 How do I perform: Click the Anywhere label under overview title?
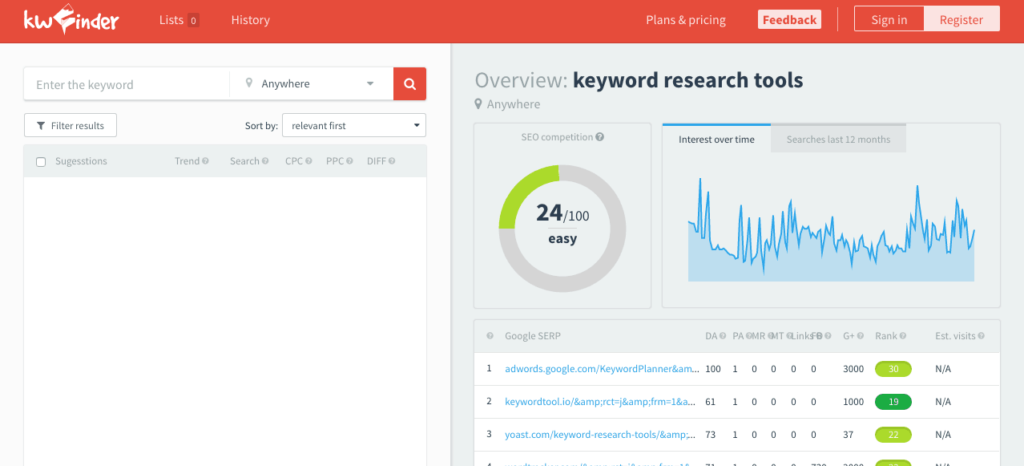point(513,104)
